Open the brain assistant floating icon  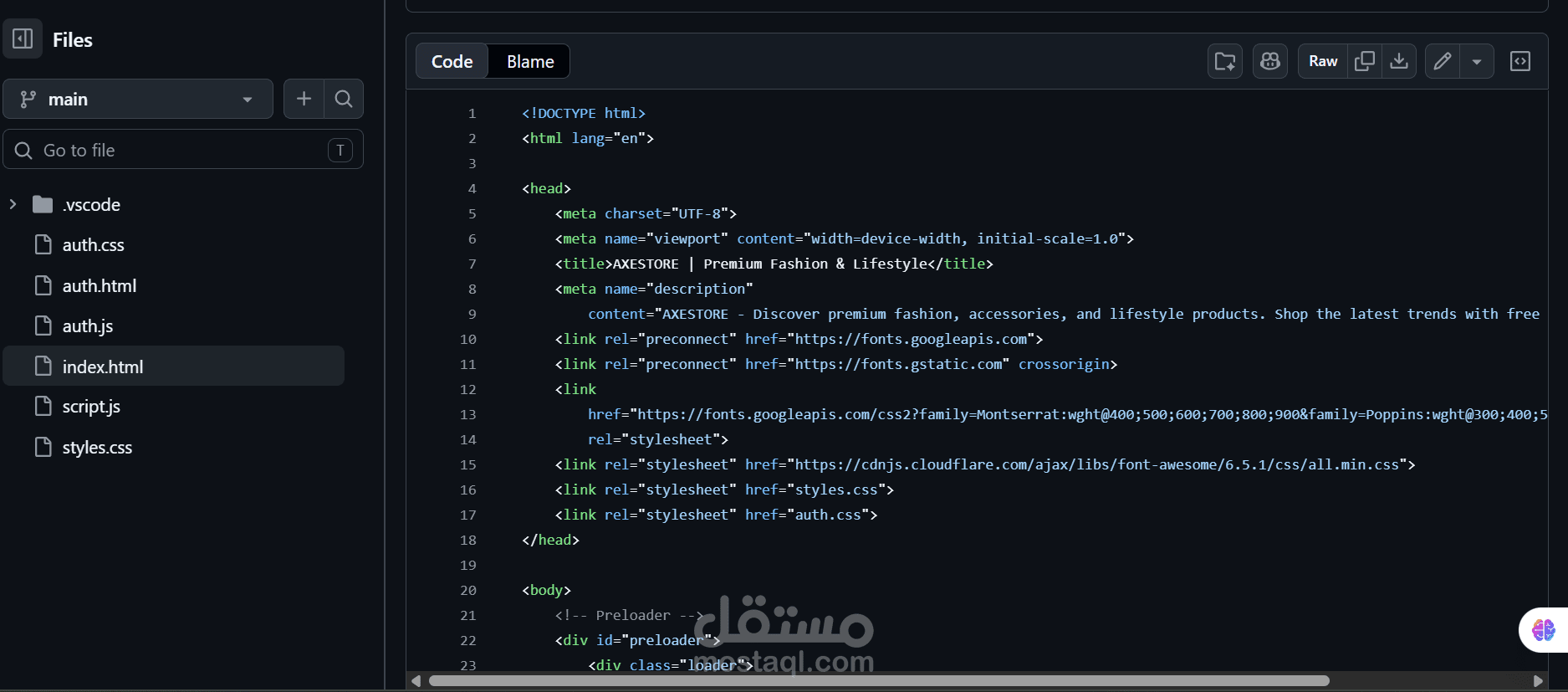tap(1544, 630)
